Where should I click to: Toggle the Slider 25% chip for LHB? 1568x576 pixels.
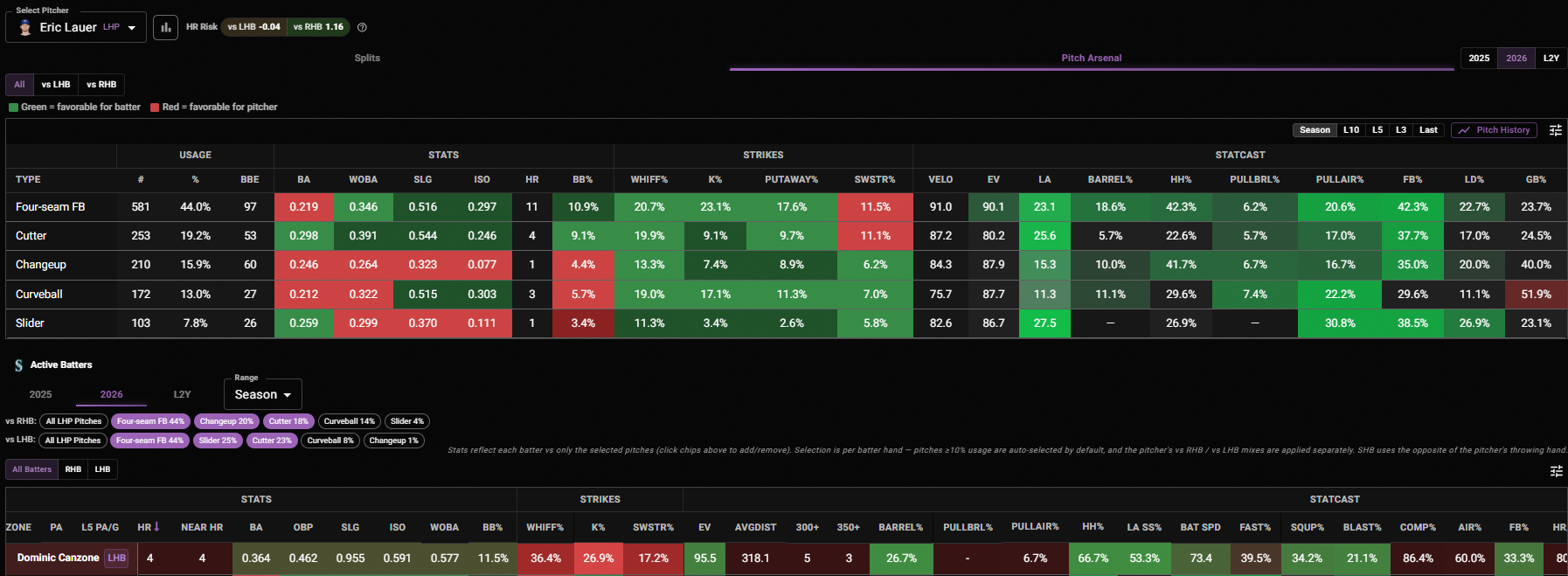click(x=218, y=441)
